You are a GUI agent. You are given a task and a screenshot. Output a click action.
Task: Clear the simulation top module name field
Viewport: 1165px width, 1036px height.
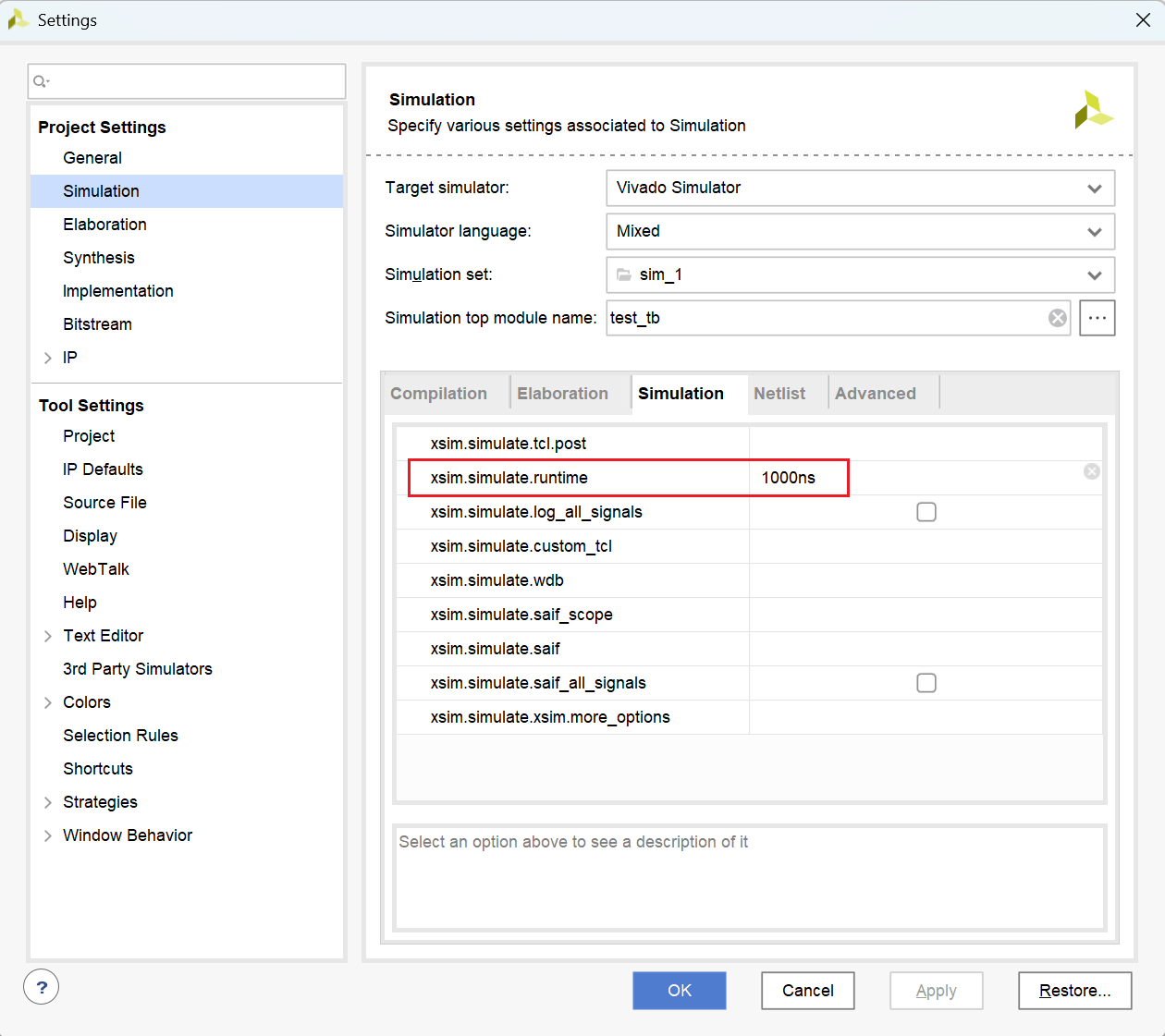point(1058,318)
